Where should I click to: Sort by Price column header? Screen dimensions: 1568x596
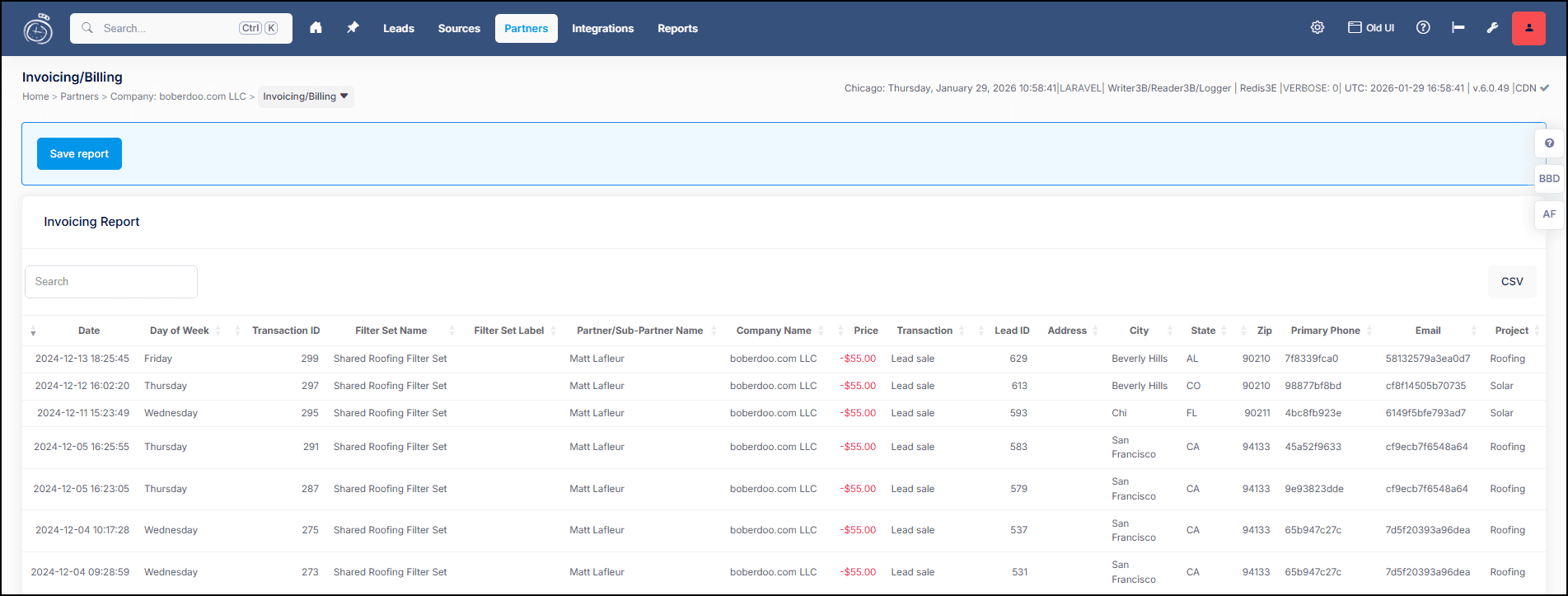(866, 331)
